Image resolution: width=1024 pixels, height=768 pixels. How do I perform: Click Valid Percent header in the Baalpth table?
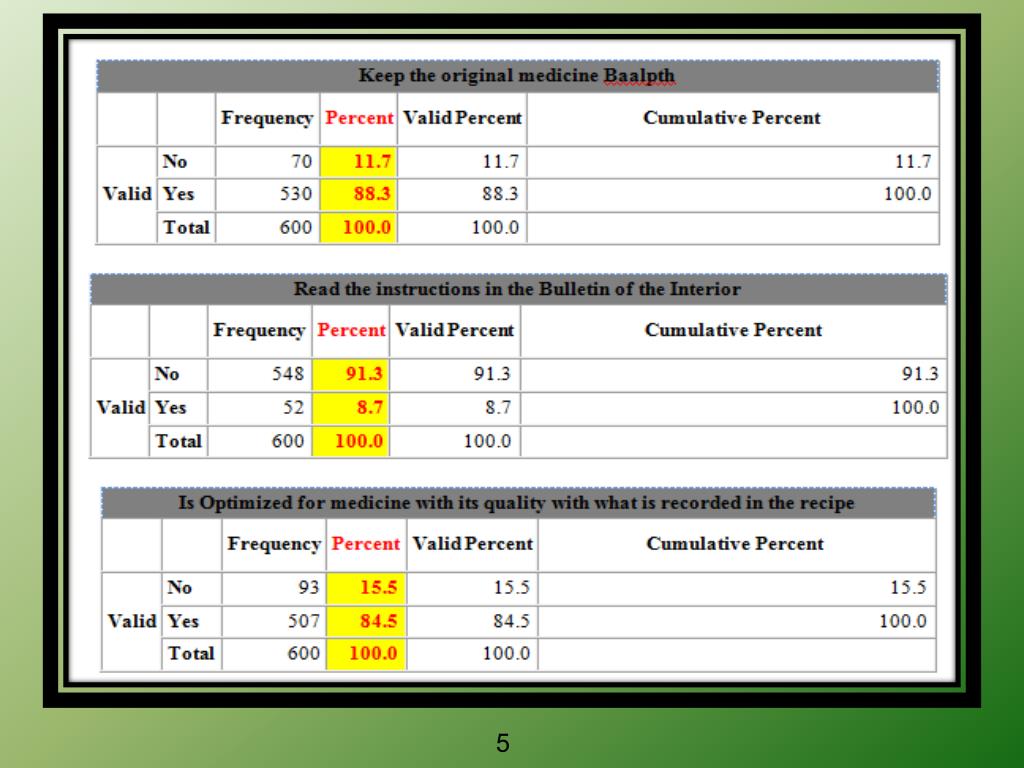click(x=462, y=118)
